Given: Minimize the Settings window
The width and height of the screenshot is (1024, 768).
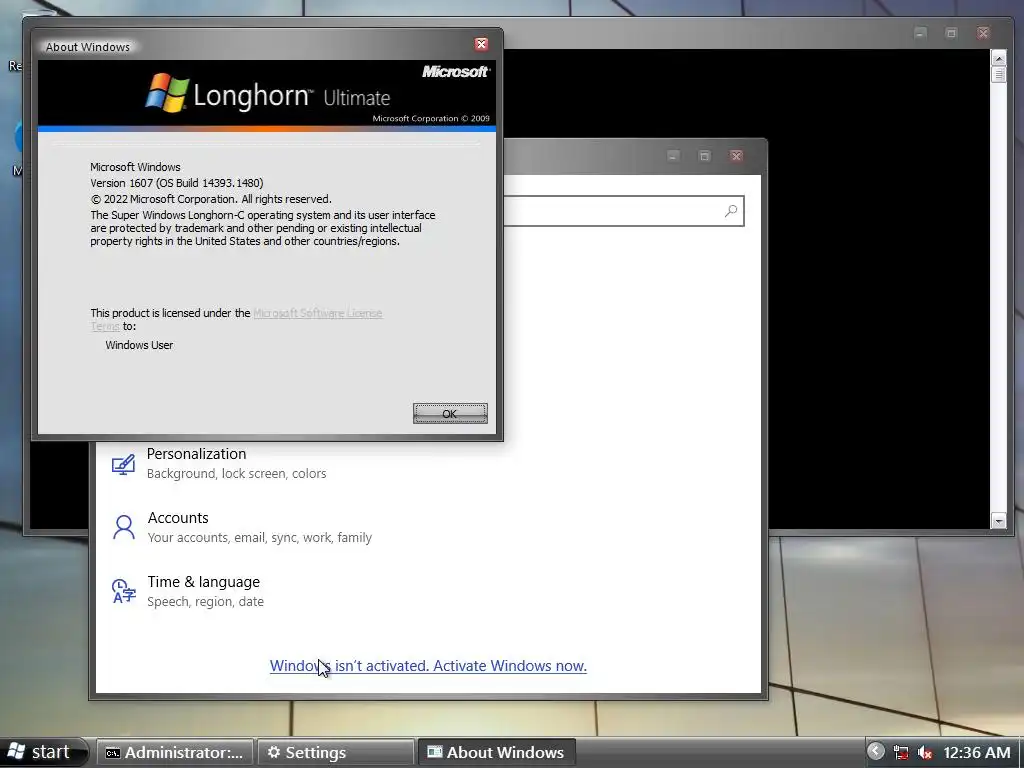Looking at the screenshot, I should [673, 156].
